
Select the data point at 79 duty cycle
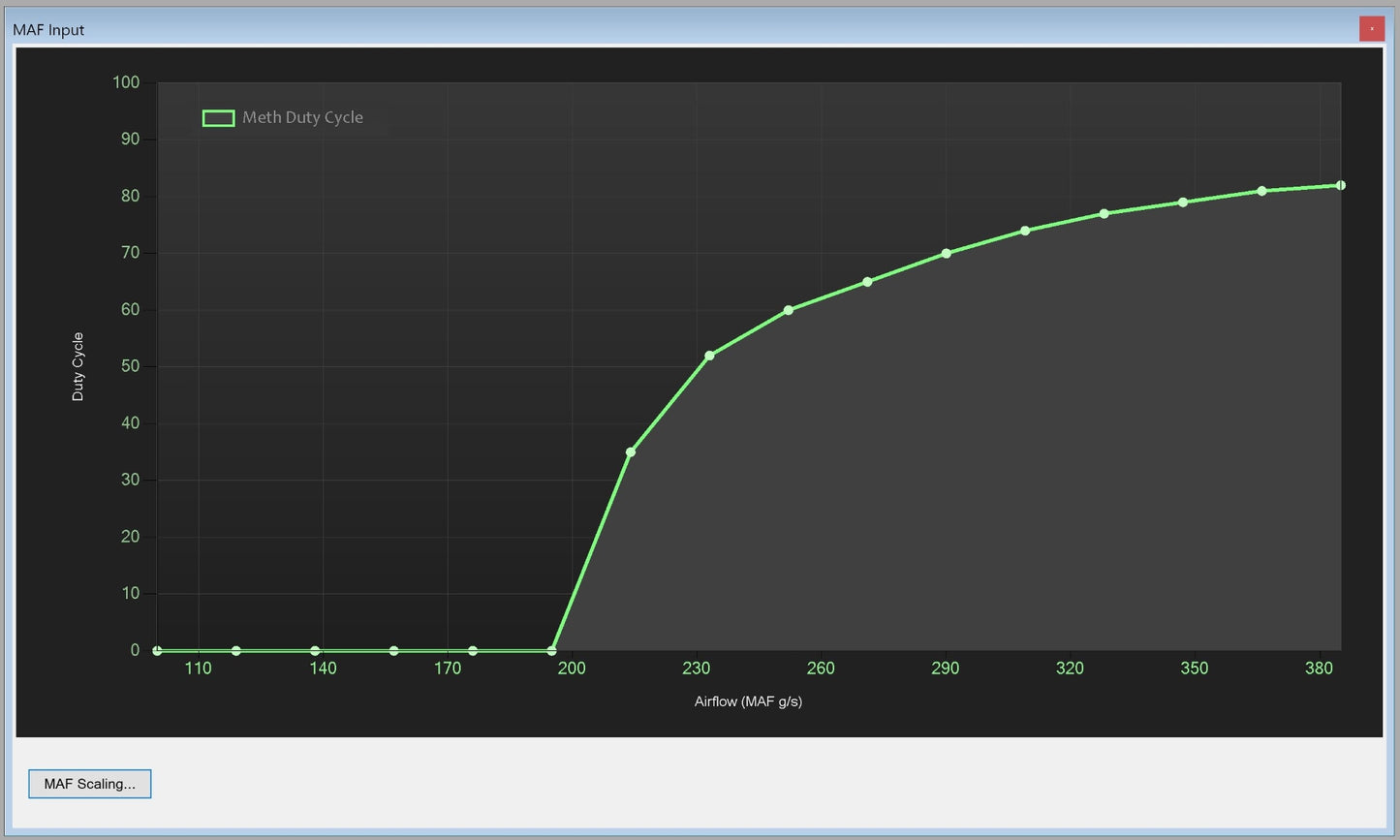1183,202
